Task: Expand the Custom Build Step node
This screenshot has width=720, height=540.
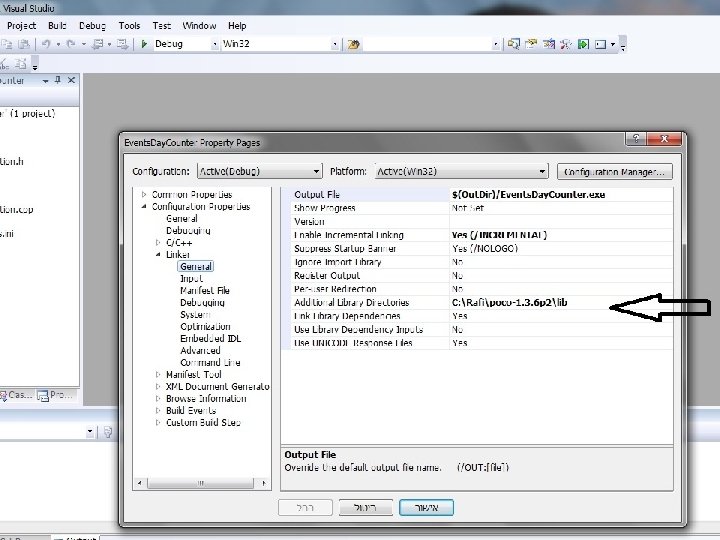Action: (158, 422)
